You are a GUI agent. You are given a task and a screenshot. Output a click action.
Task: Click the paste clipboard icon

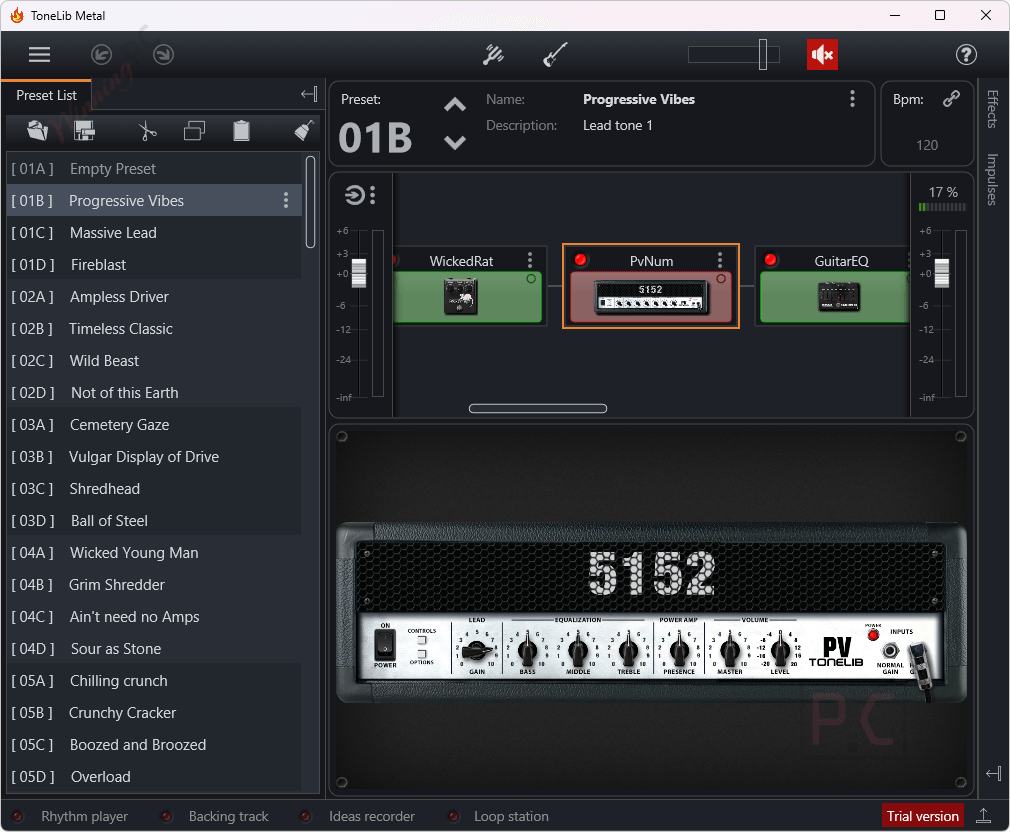[x=241, y=131]
